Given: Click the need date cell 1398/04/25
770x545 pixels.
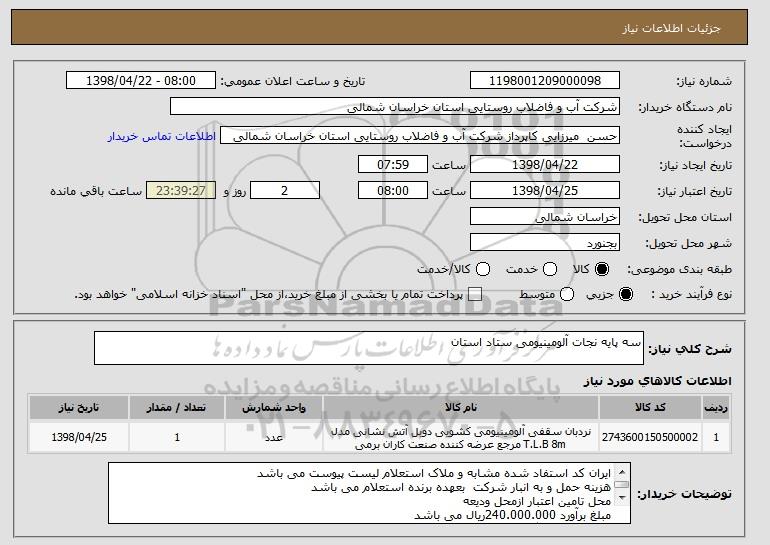Looking at the screenshot, I should 79,437.
